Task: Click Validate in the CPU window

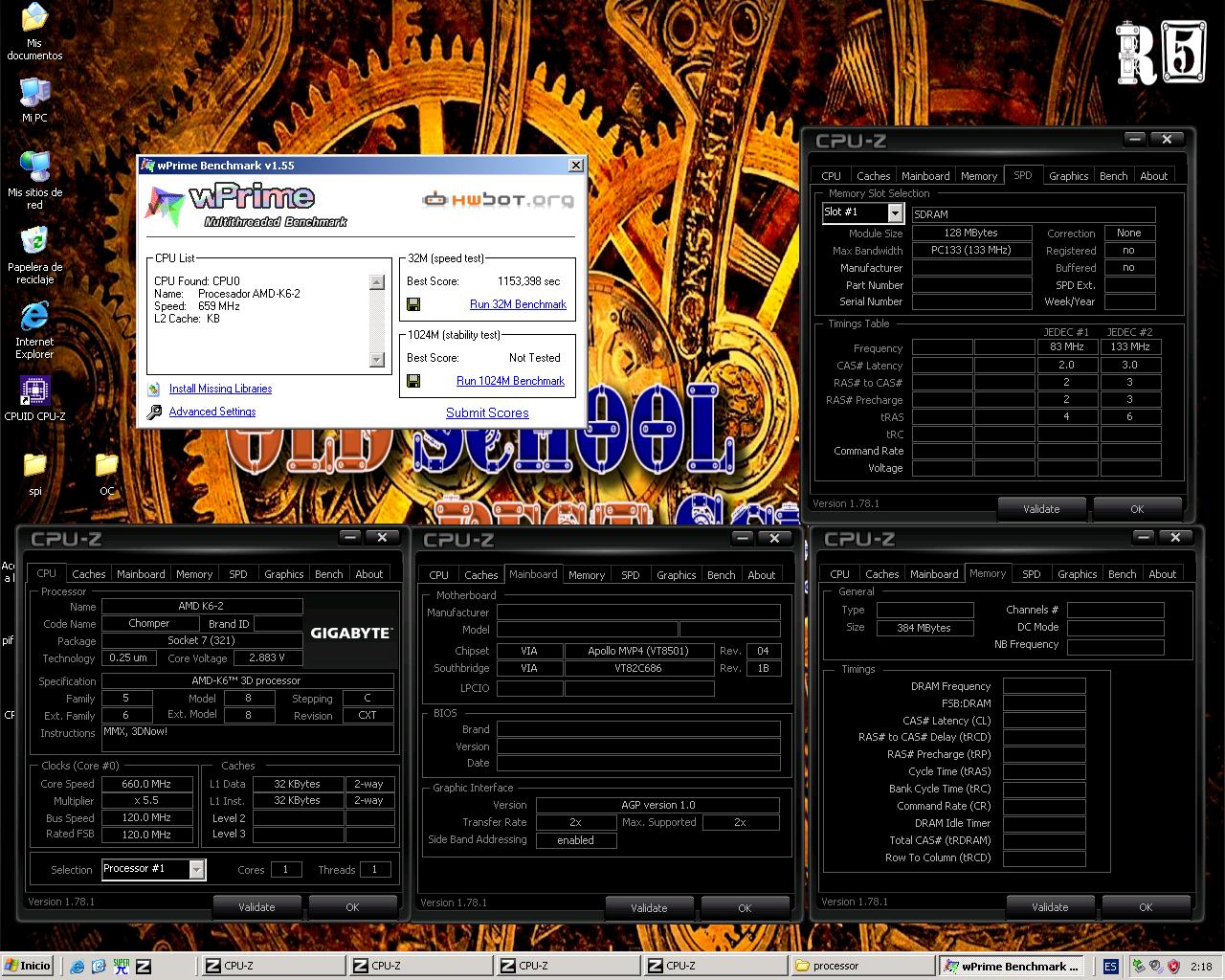Action: [x=256, y=907]
